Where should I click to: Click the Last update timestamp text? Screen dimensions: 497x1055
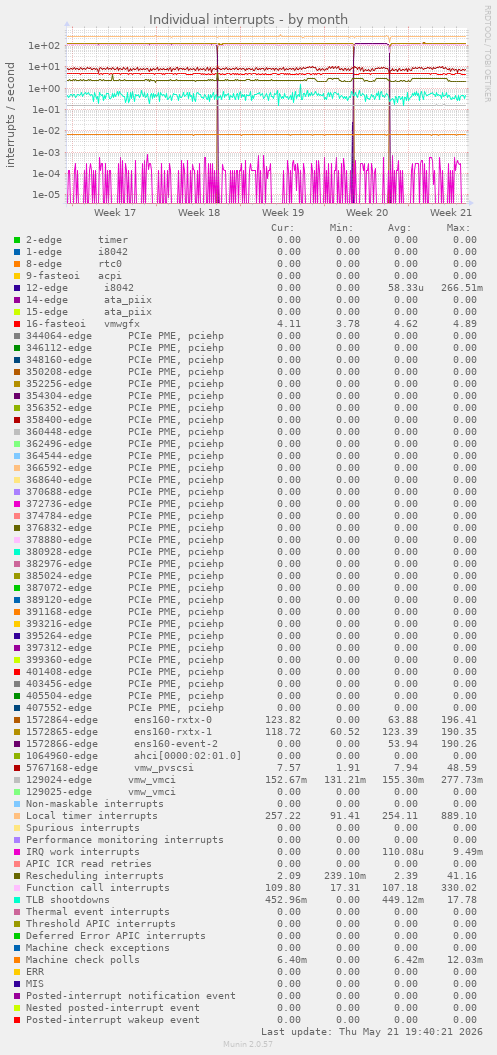[x=373, y=1031]
